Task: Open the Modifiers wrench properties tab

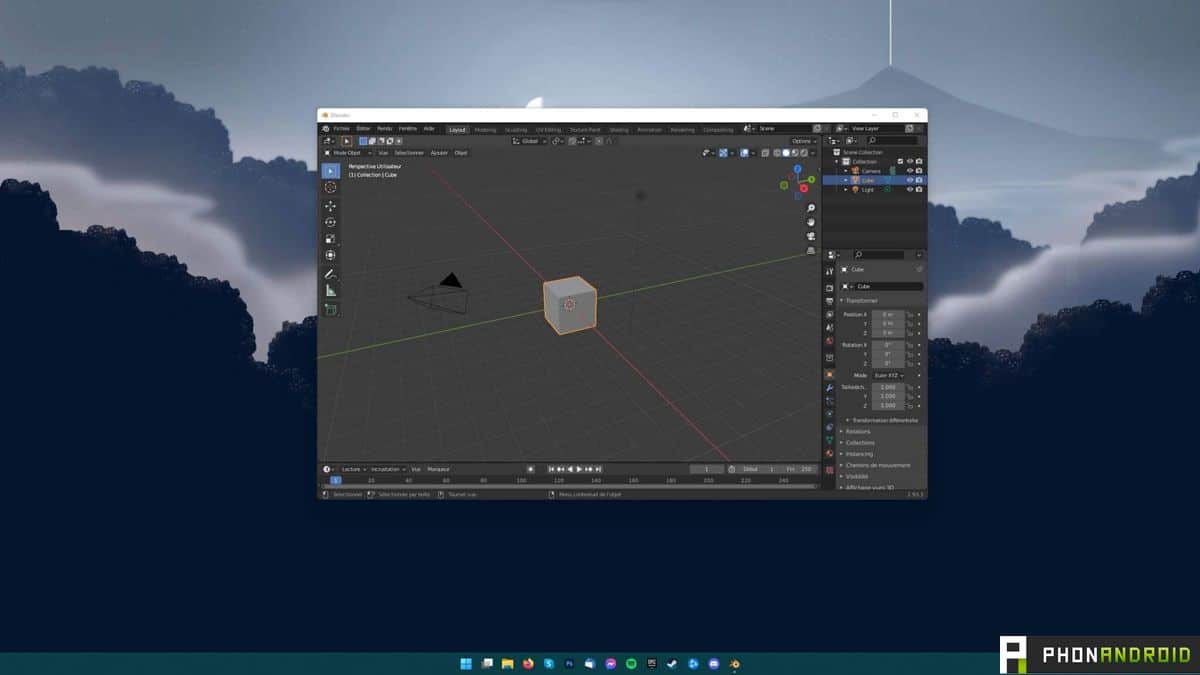Action: [829, 388]
